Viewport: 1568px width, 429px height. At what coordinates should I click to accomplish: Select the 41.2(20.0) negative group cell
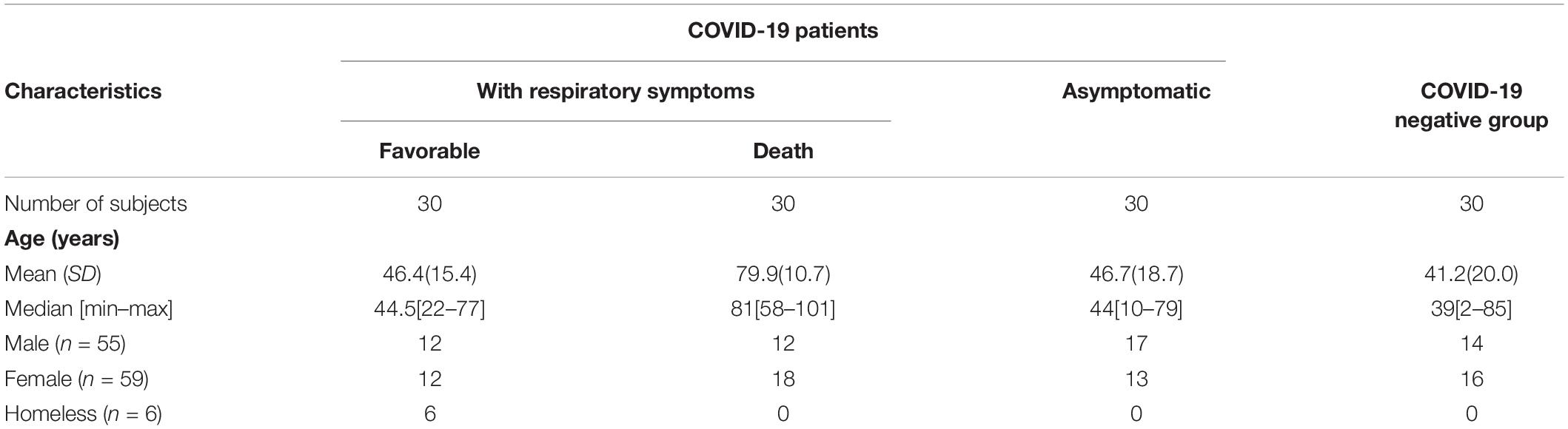pyautogui.click(x=1471, y=274)
